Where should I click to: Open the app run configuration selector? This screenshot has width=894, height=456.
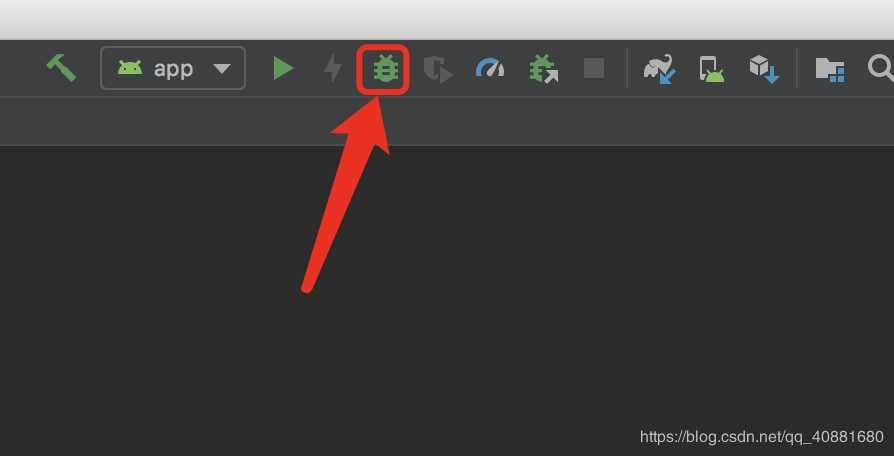pyautogui.click(x=173, y=68)
